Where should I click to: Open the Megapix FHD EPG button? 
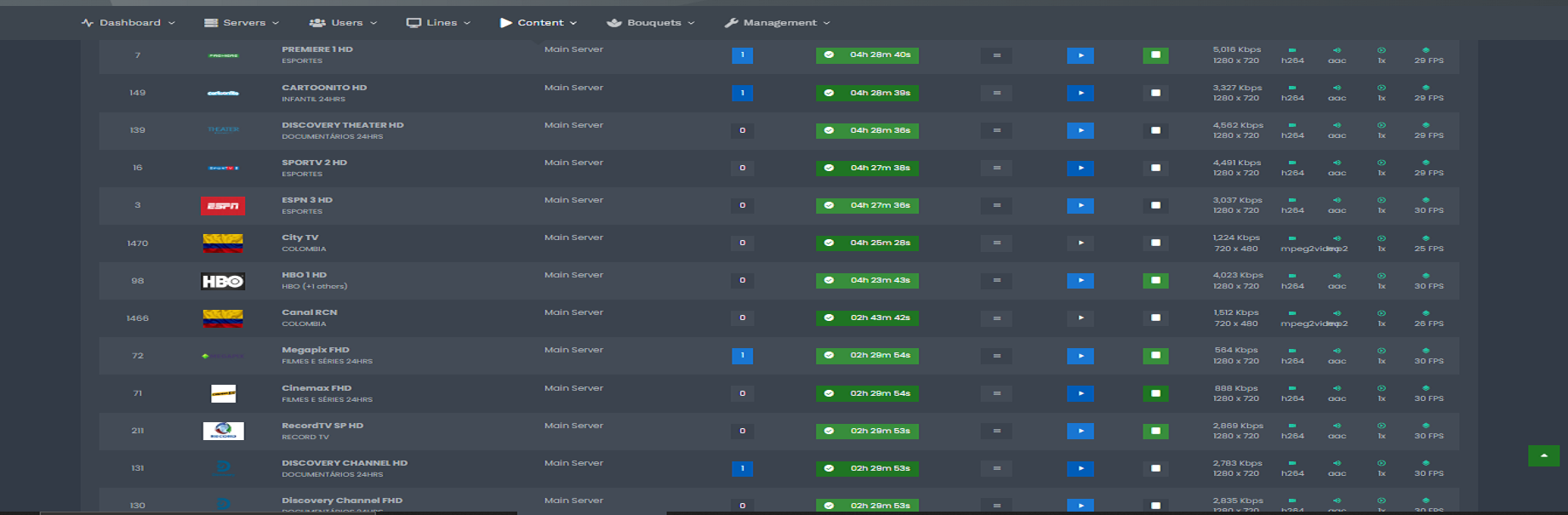pos(1155,356)
